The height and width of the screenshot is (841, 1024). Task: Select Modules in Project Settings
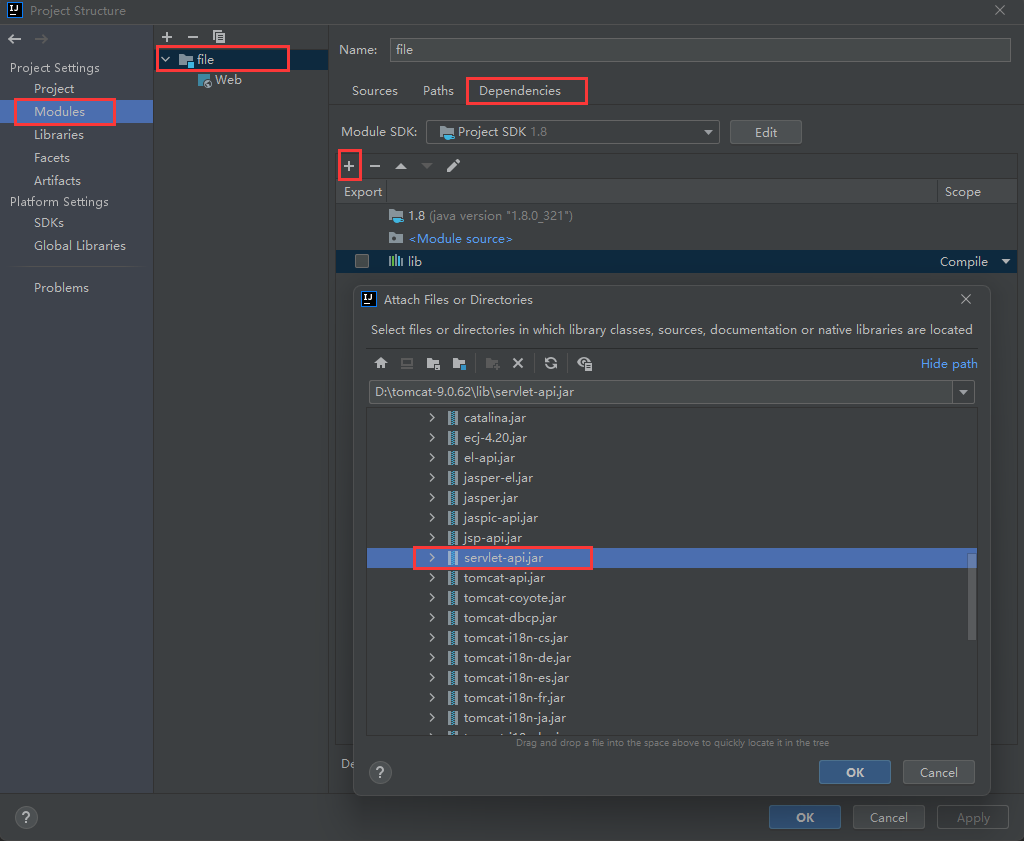59,112
